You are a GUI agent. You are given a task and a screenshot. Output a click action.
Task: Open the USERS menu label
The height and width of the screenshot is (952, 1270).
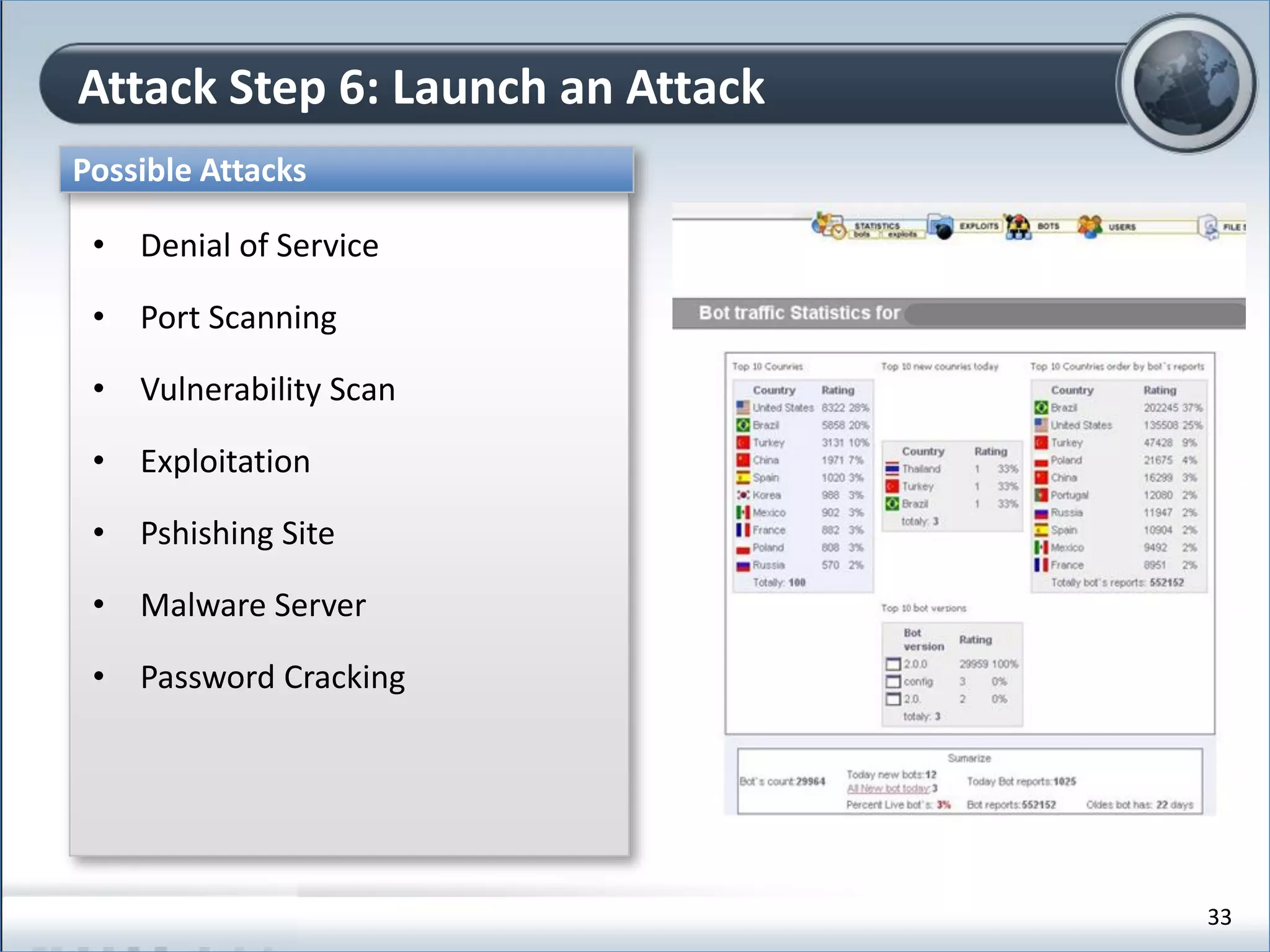pos(1122,227)
